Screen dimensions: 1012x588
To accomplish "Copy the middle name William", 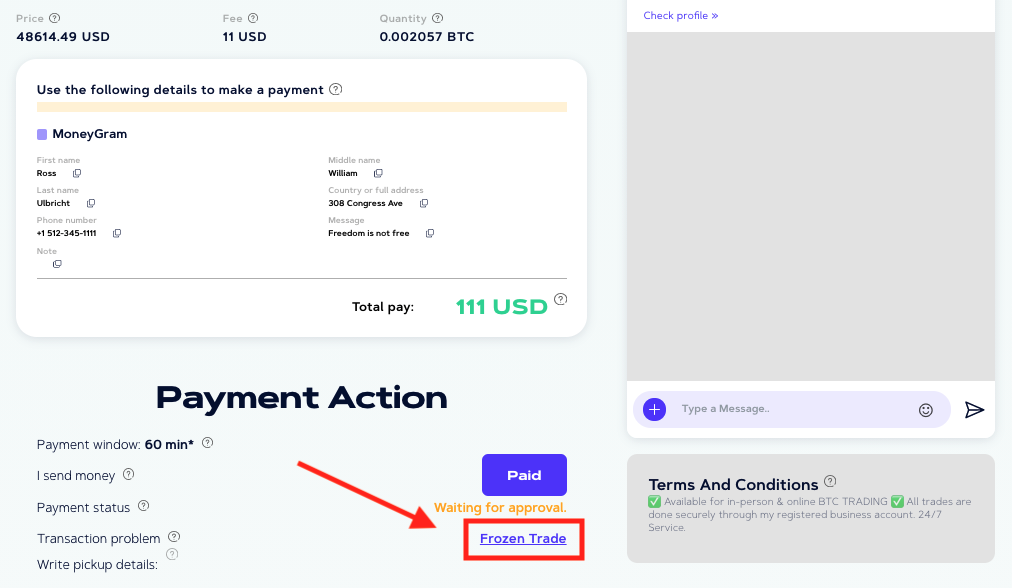I will click(x=378, y=173).
